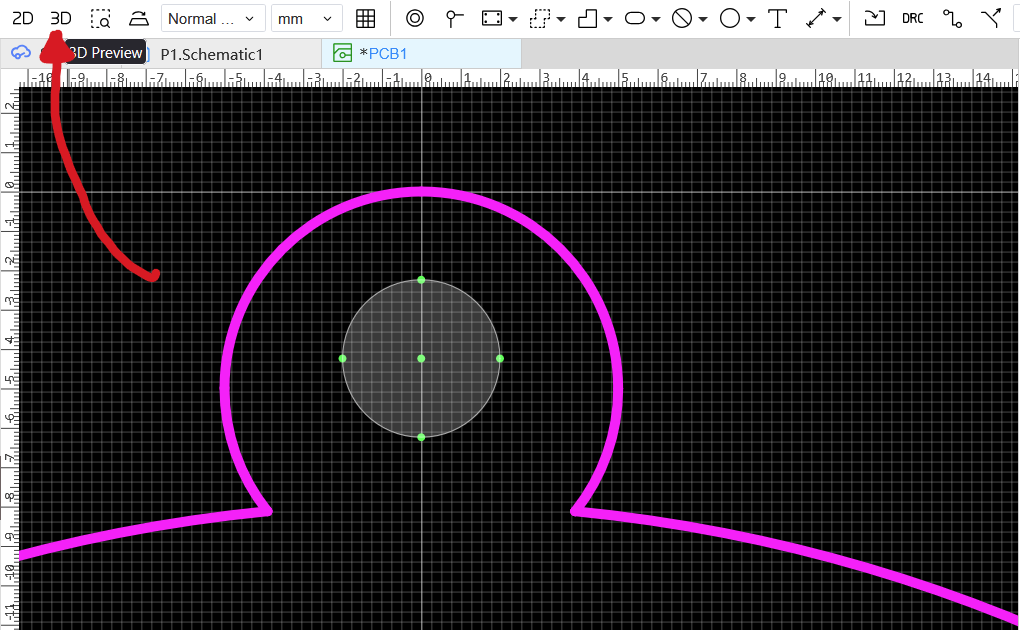The width and height of the screenshot is (1020, 630).
Task: Click the grid settings icon
Action: pyautogui.click(x=366, y=18)
